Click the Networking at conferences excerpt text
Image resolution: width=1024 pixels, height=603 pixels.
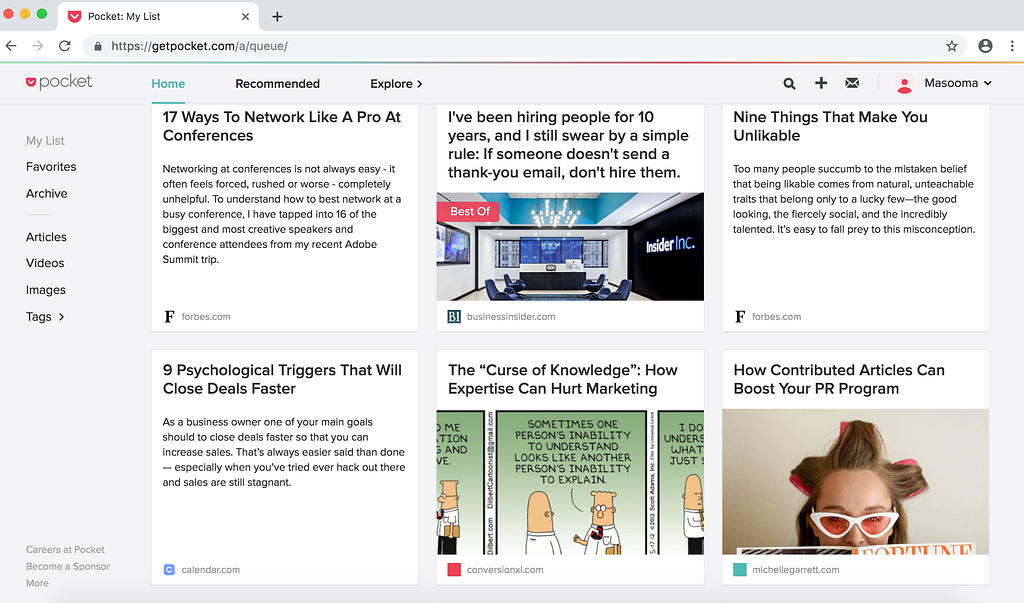[x=282, y=214]
